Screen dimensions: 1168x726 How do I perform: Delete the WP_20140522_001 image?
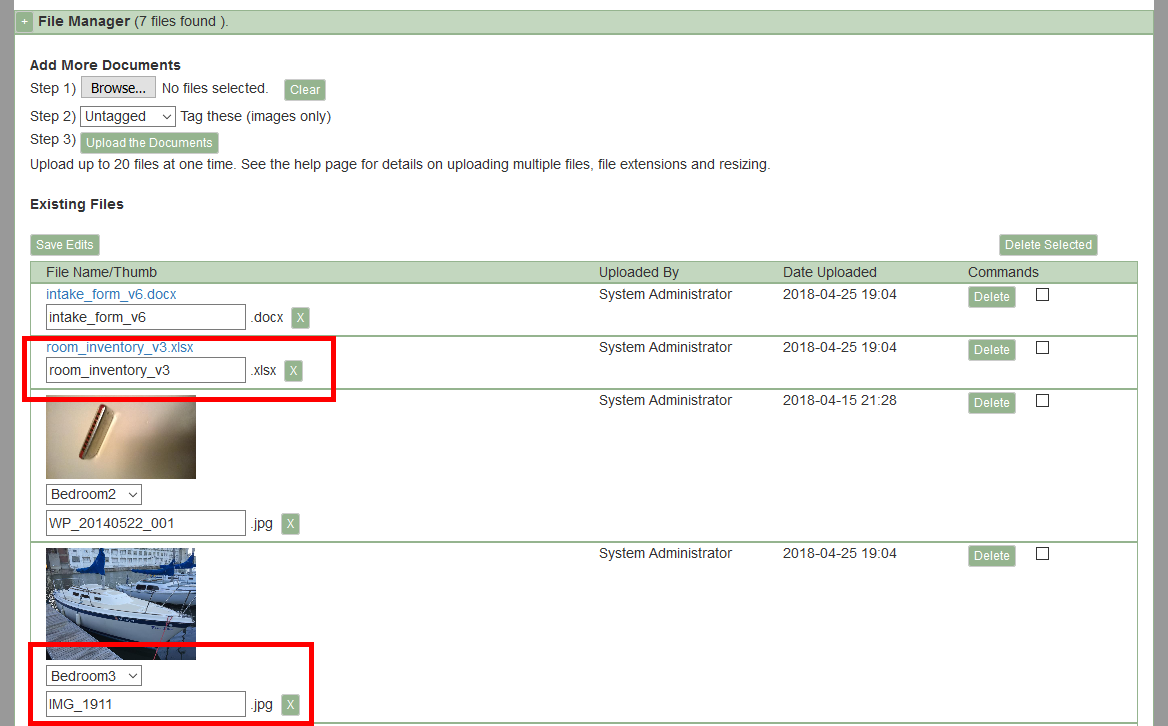[x=991, y=403]
